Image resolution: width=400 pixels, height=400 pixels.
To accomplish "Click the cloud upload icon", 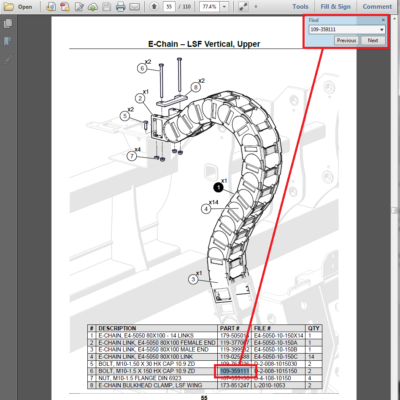I will click(93, 6).
